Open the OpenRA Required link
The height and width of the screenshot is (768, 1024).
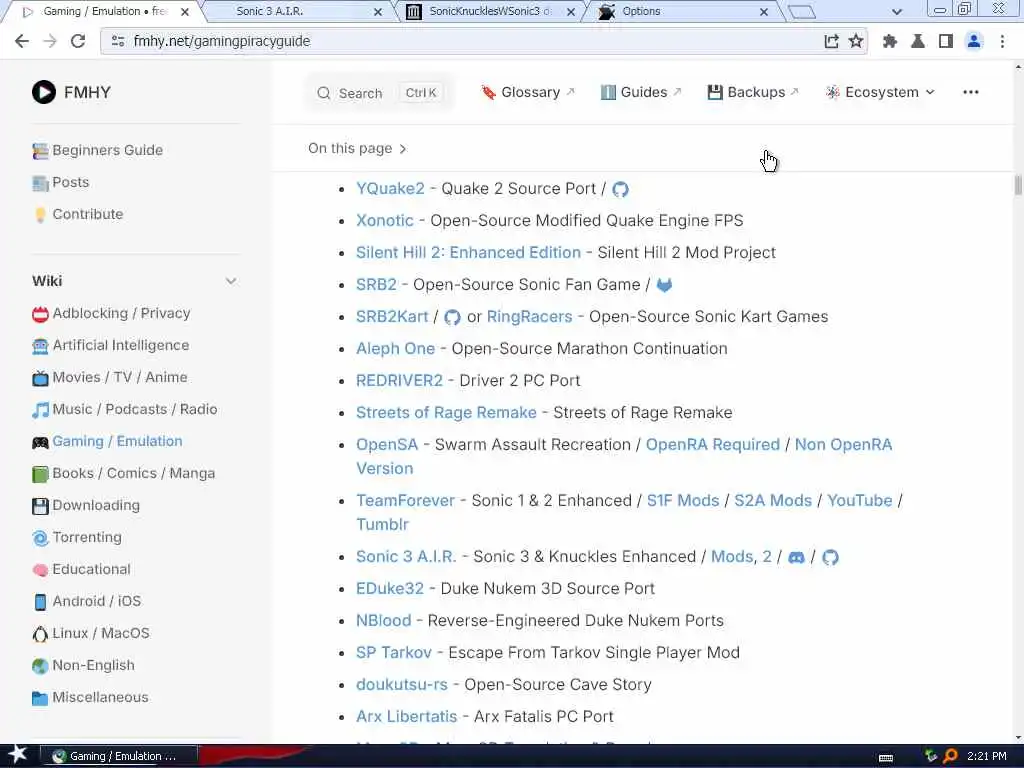point(712,445)
